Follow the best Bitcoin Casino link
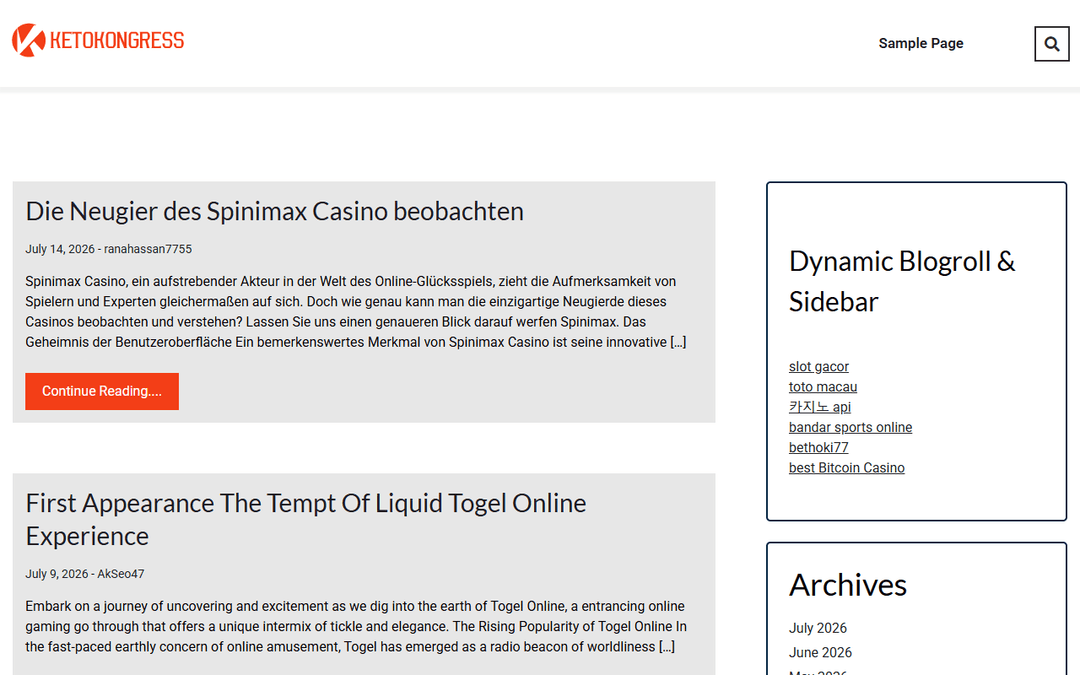Image resolution: width=1080 pixels, height=675 pixels. [847, 468]
